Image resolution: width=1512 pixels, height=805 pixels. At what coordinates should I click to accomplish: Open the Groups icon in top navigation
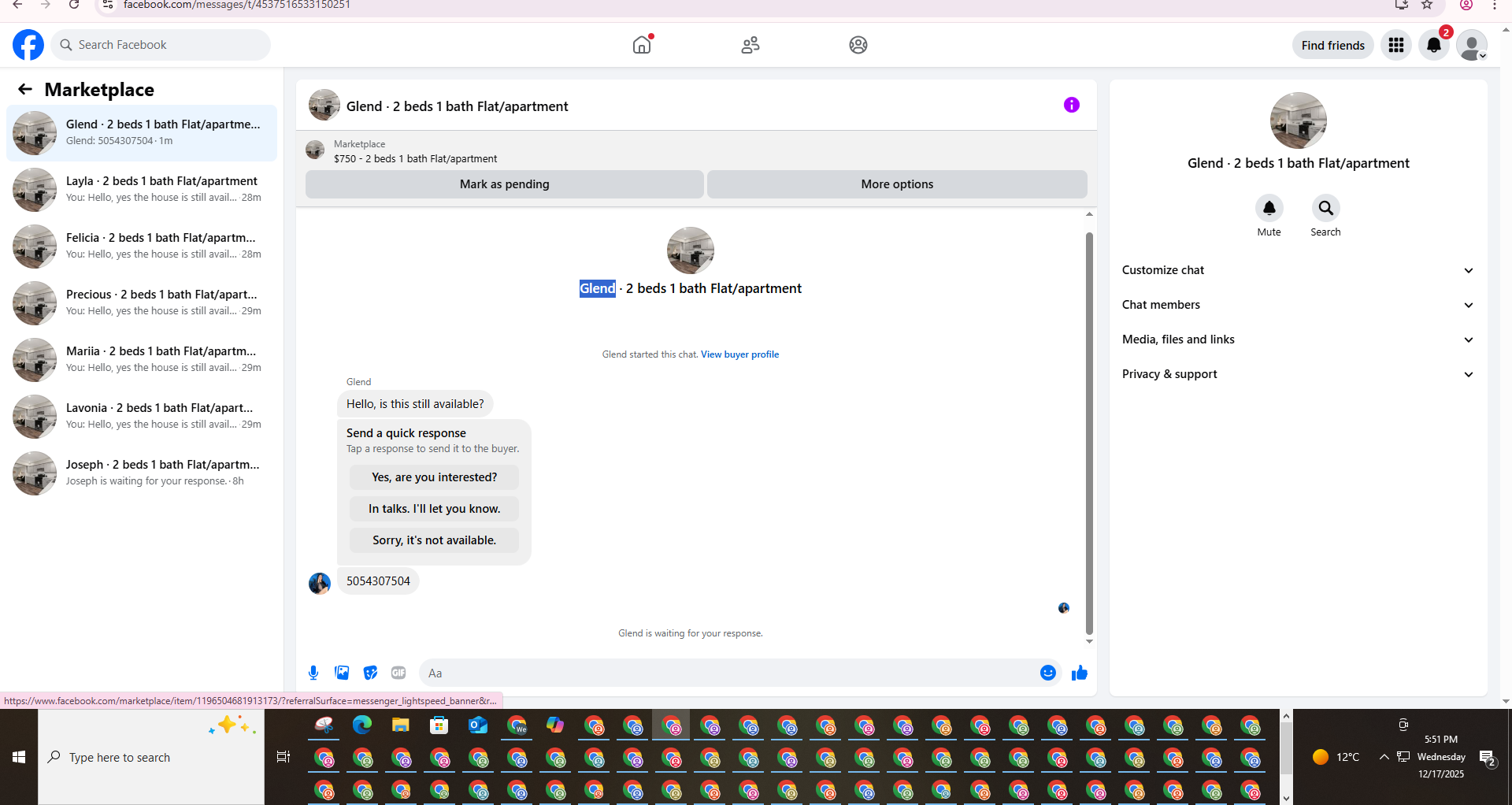click(858, 45)
